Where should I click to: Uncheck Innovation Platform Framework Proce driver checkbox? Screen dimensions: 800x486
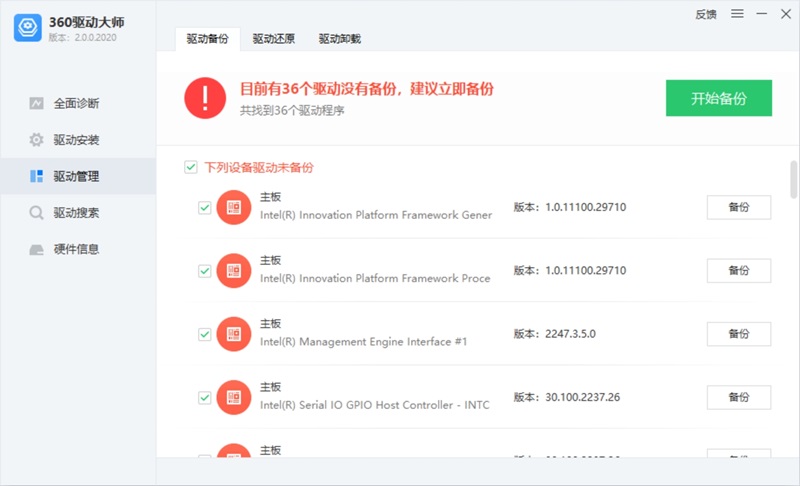tap(205, 271)
